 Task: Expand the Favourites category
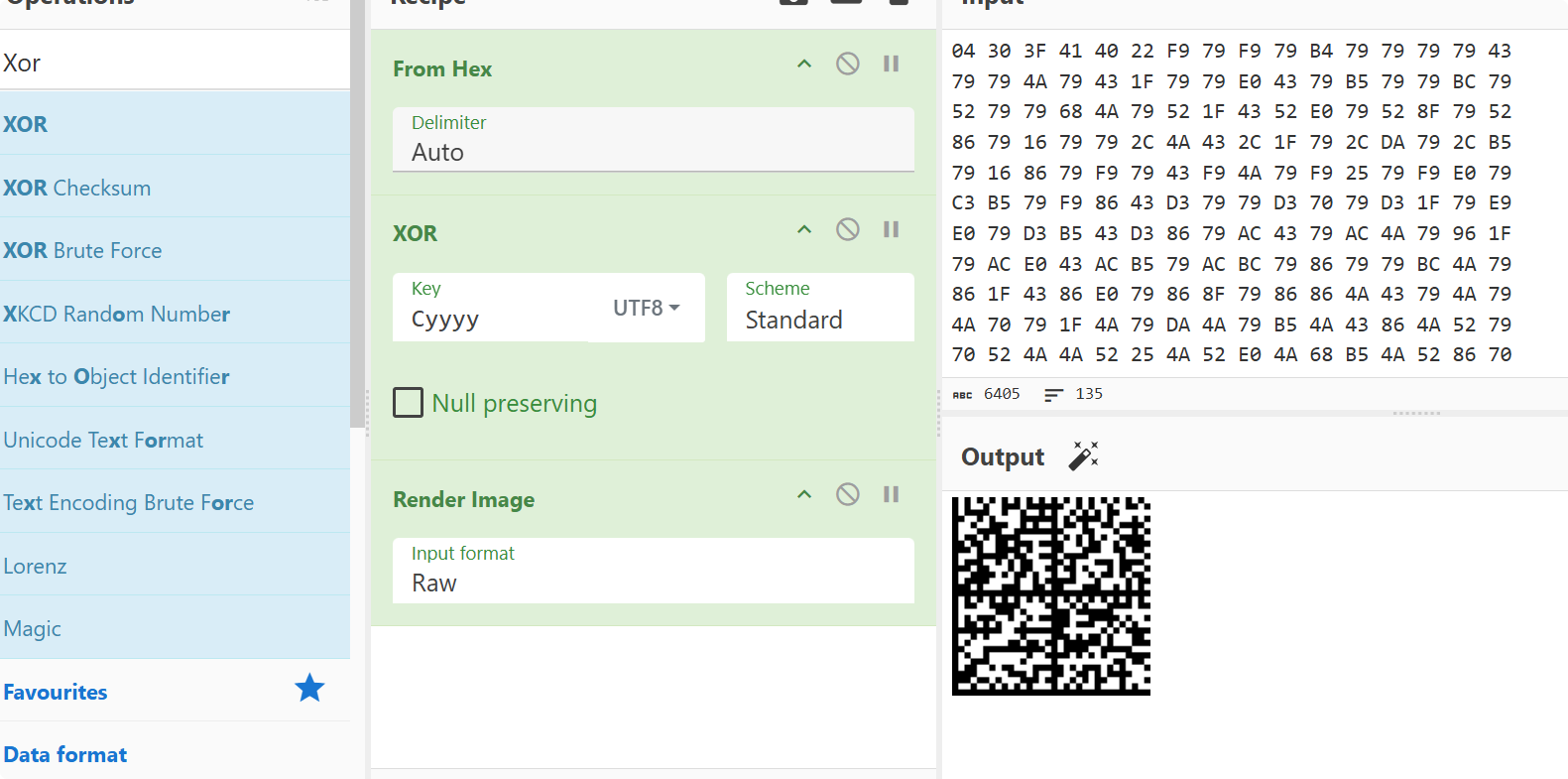pyautogui.click(x=175, y=691)
